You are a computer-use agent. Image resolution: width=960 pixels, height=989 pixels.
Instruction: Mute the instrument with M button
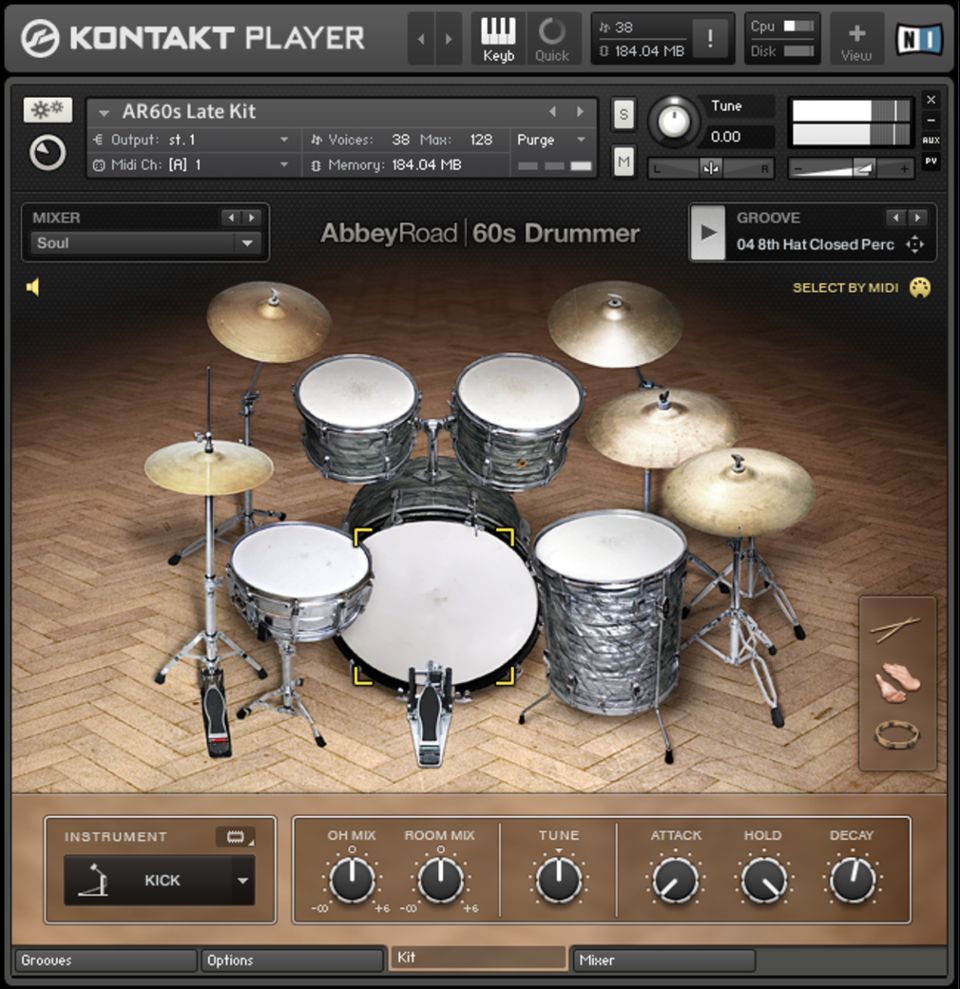(624, 160)
